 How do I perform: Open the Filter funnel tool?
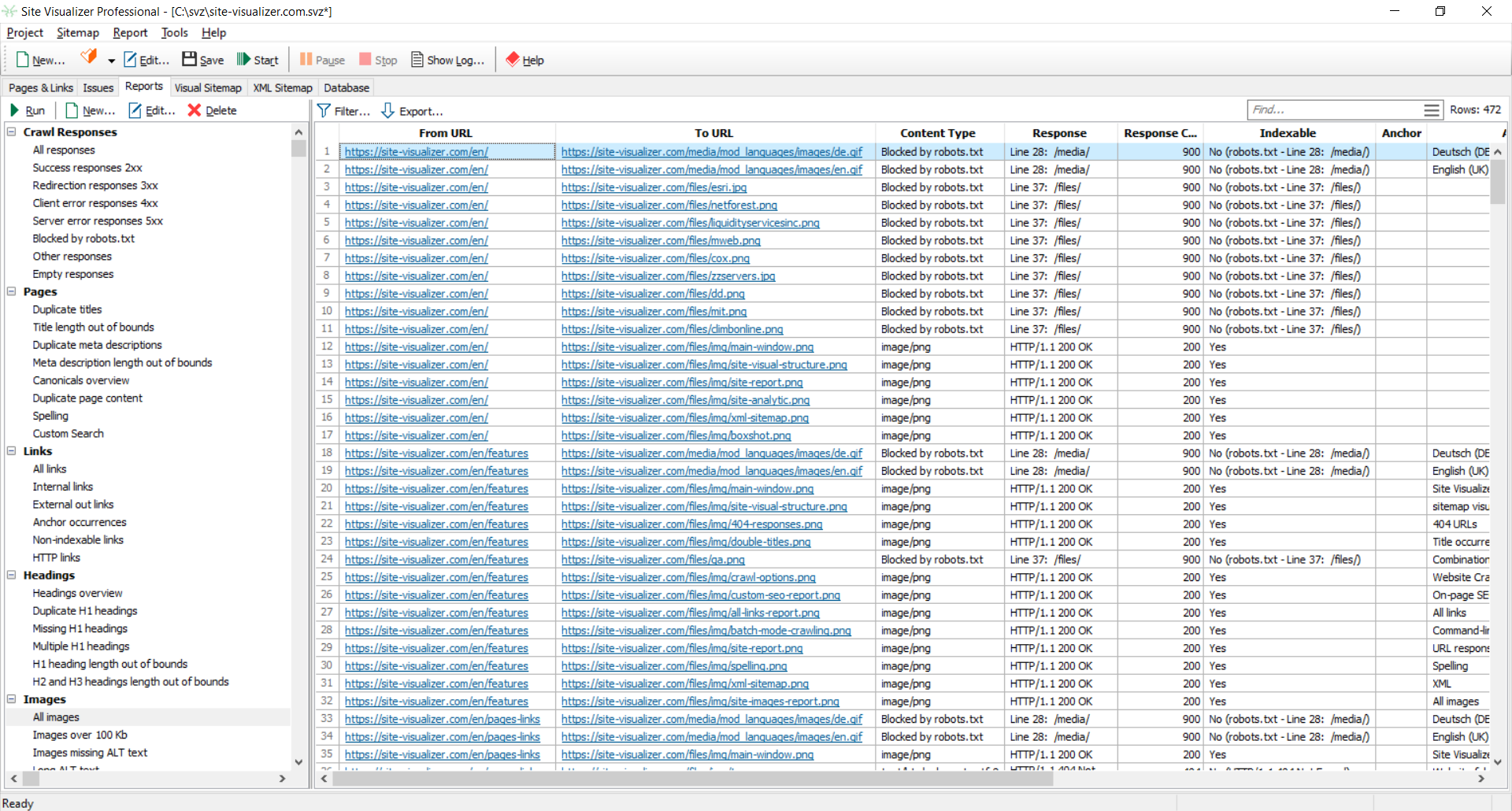[324, 110]
